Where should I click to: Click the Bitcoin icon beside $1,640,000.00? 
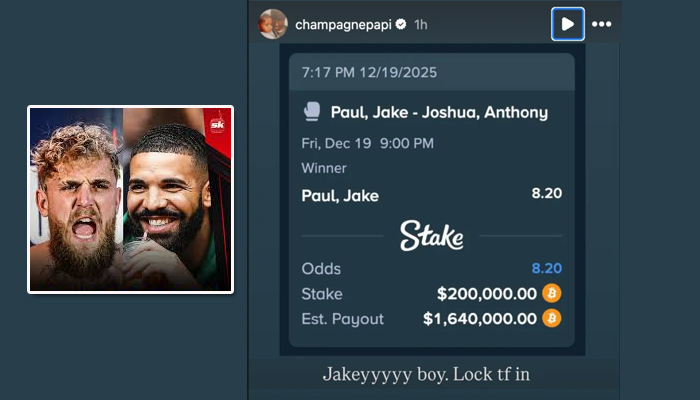552,319
